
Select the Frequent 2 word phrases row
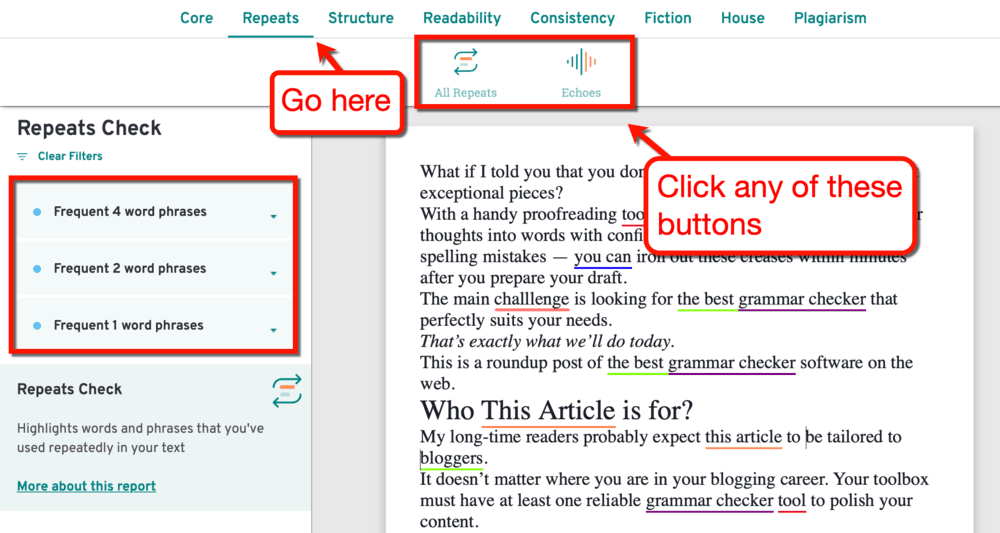(x=154, y=268)
